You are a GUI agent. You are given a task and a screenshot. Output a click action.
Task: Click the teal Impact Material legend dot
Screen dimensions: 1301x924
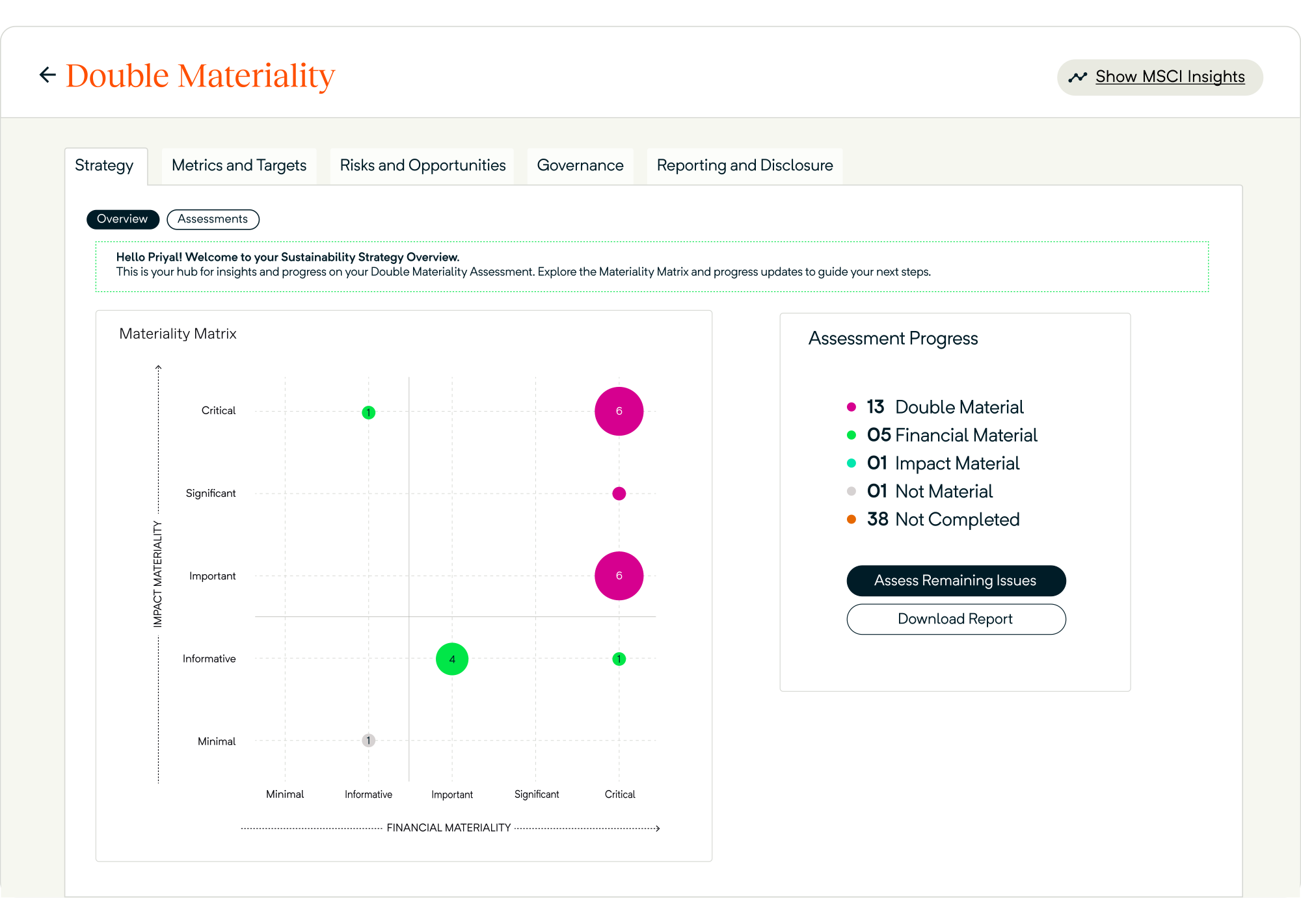point(851,463)
